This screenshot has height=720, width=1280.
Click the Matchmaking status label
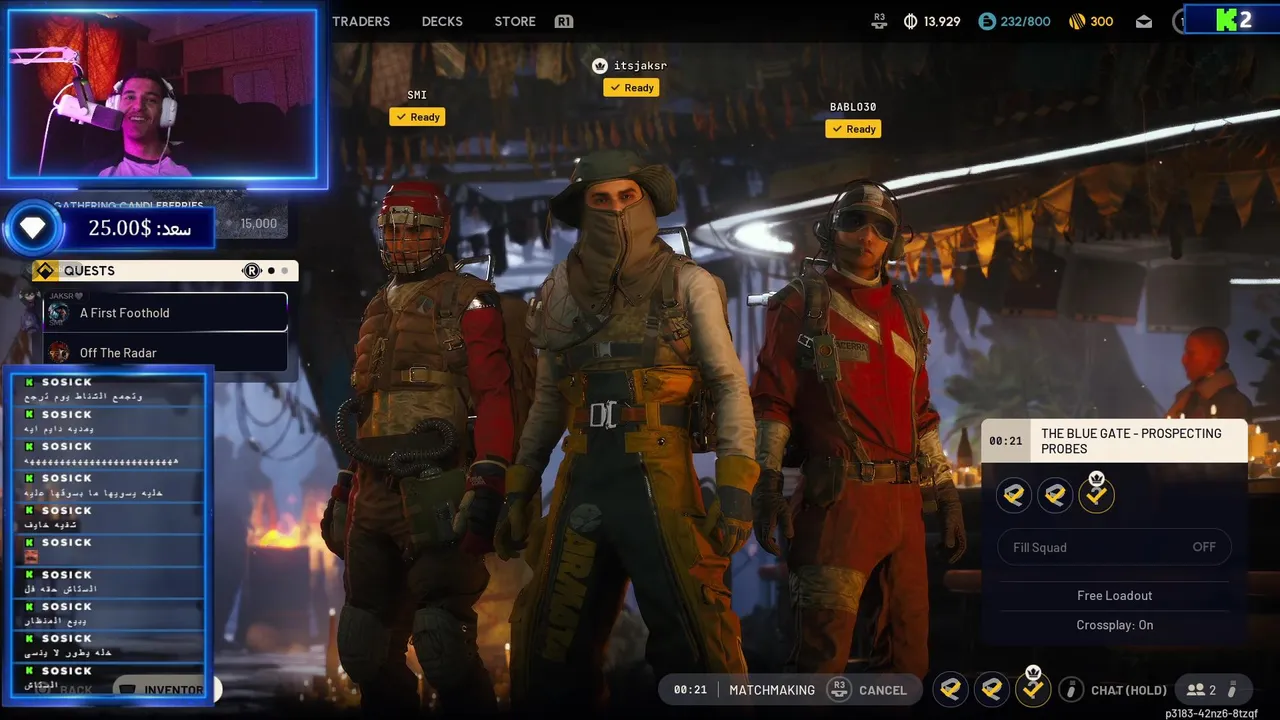tap(772, 690)
